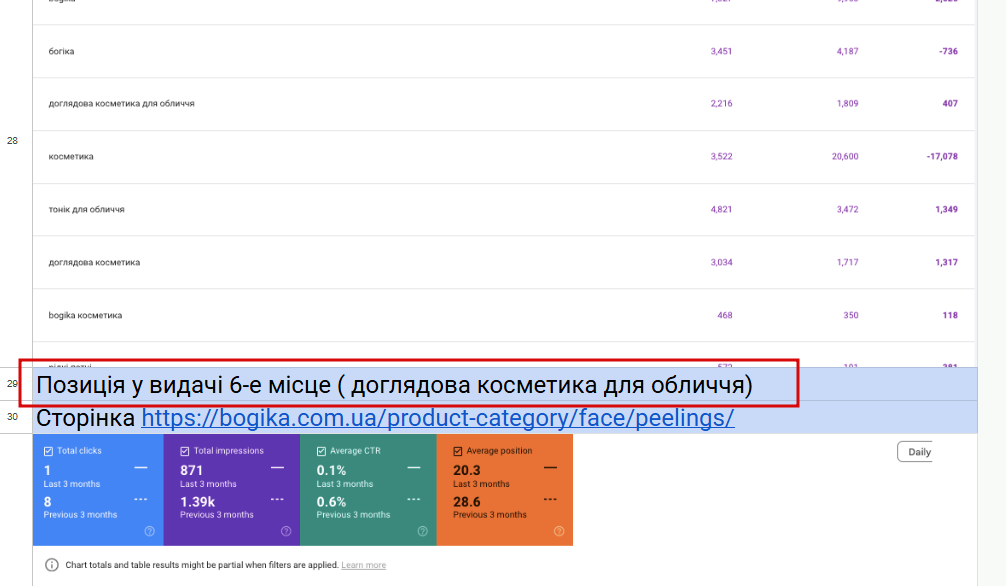1006x586 pixels.
Task: Click 0.6% previous CTR value
Action: pos(331,502)
